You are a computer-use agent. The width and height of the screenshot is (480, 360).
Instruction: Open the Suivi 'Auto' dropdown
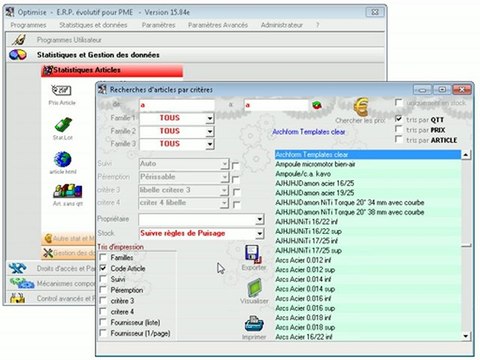click(225, 164)
